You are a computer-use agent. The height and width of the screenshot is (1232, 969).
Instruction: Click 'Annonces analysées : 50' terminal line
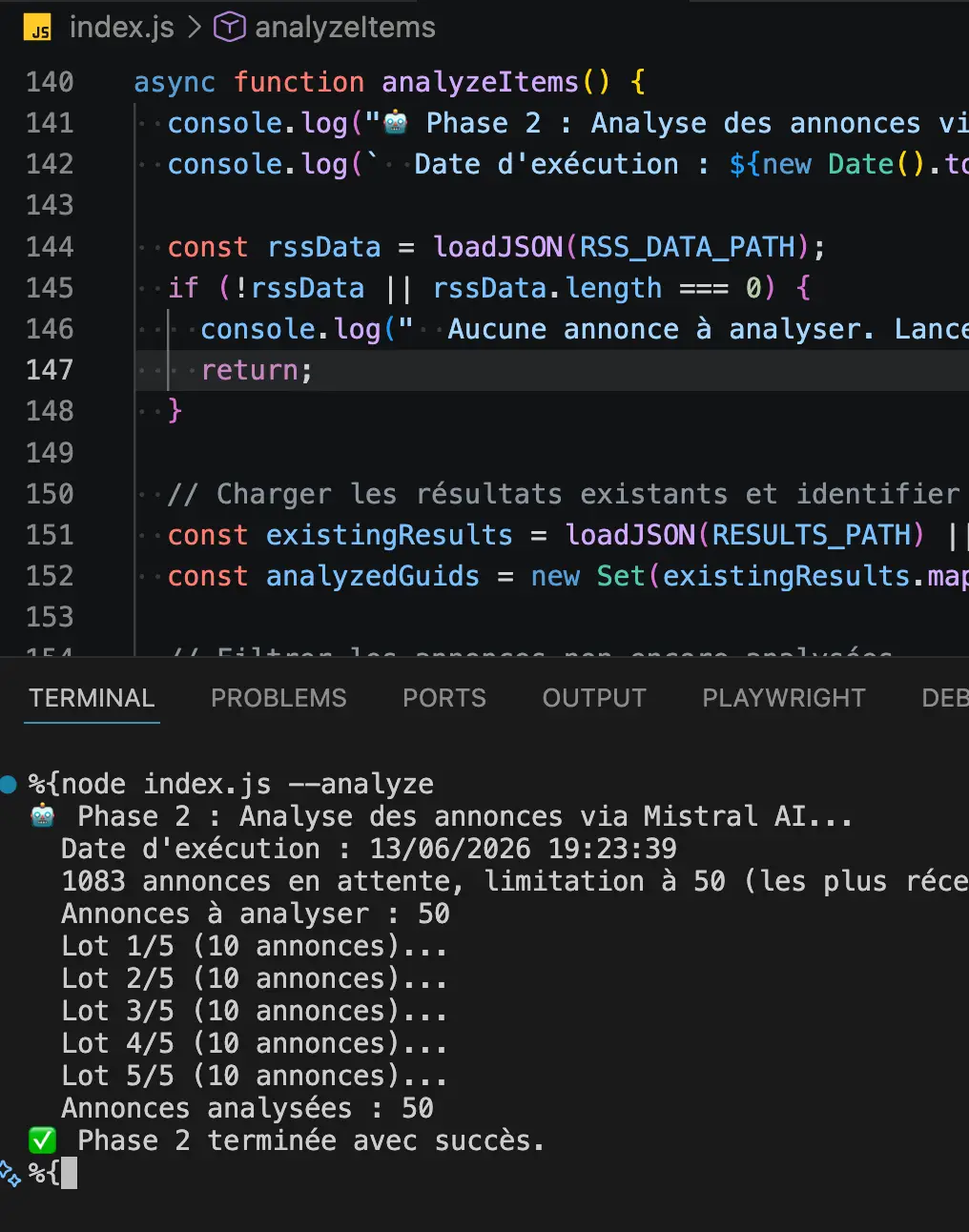[x=247, y=1108]
